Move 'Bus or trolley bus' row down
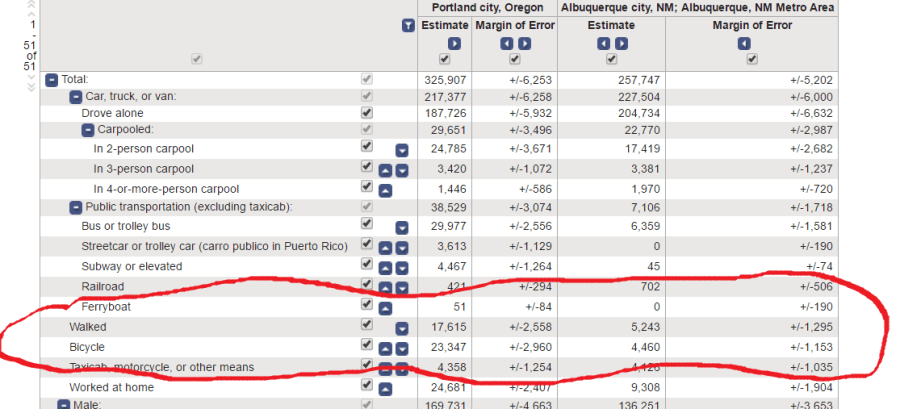This screenshot has width=900, height=409. coord(402,228)
